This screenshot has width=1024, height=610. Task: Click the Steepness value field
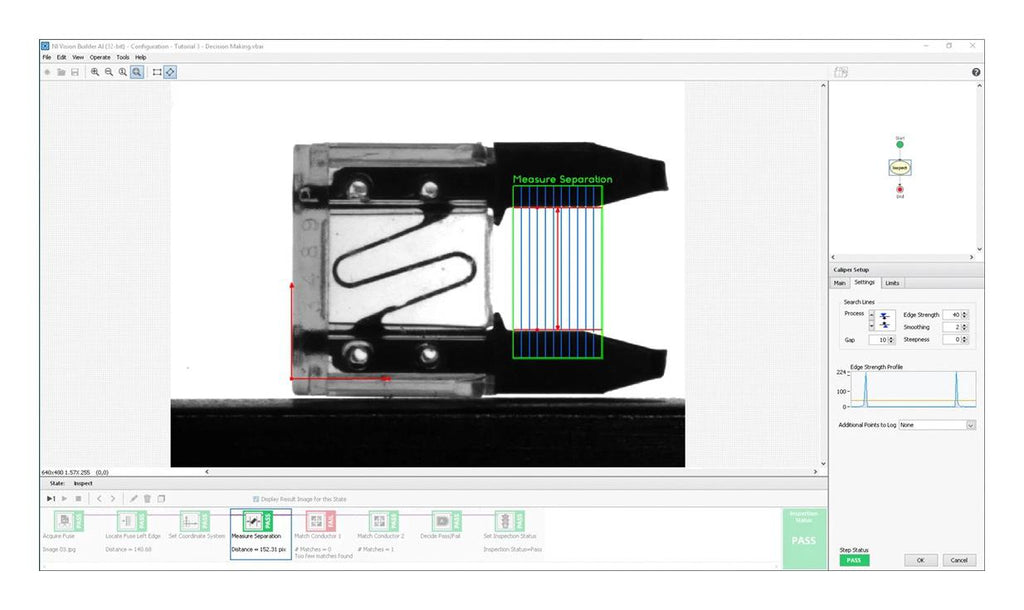[x=953, y=340]
